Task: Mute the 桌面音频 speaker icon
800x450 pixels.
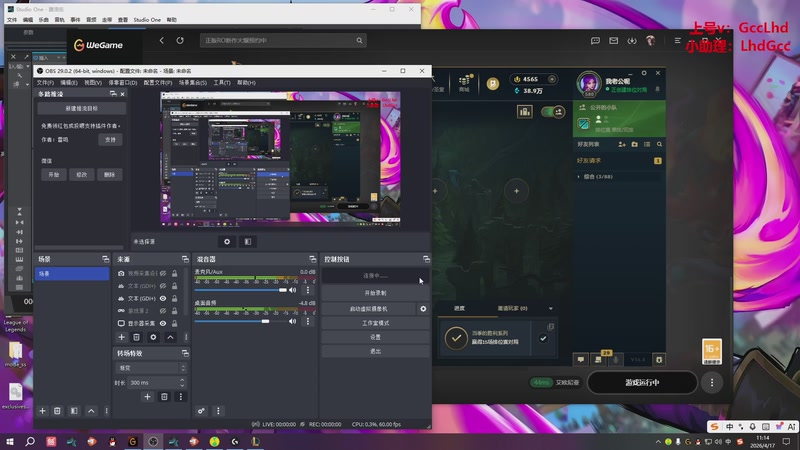Action: 292,321
